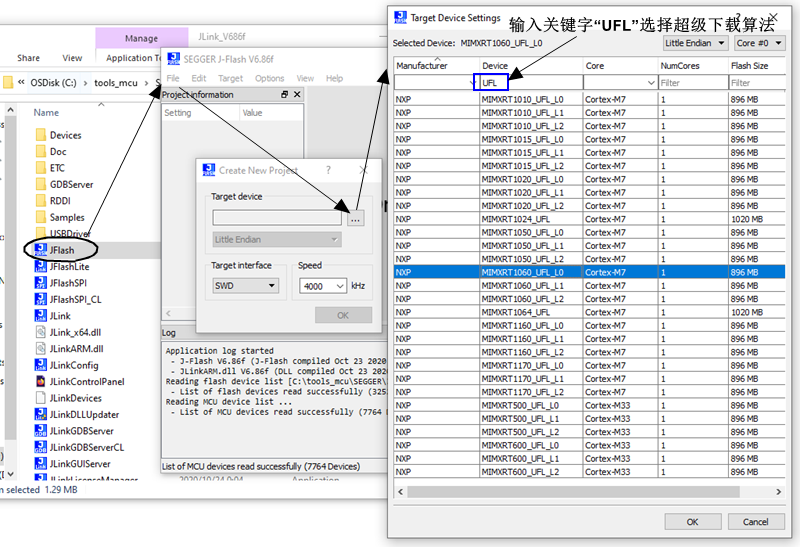Click the Target Device Settings title icon
The width and height of the screenshot is (800, 547).
pyautogui.click(x=401, y=17)
